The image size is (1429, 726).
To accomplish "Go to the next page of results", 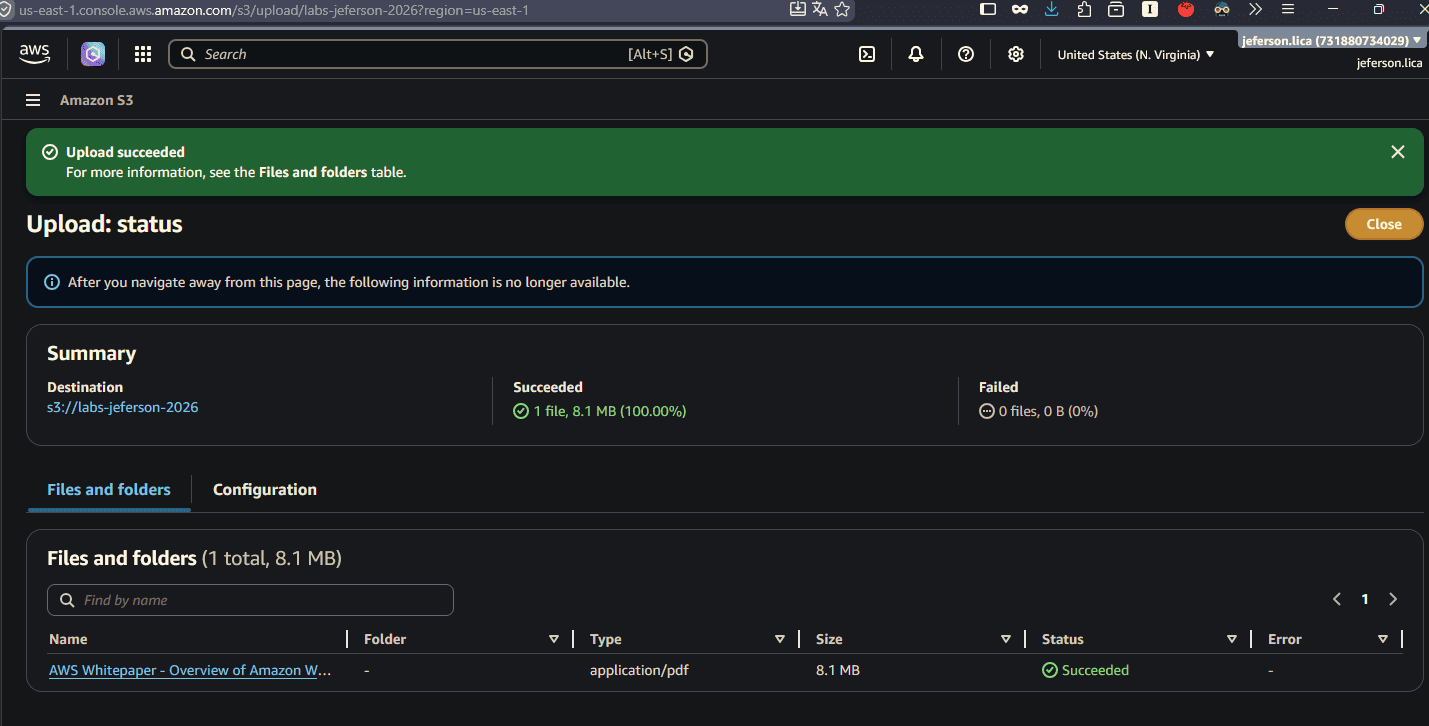I will click(x=1393, y=599).
